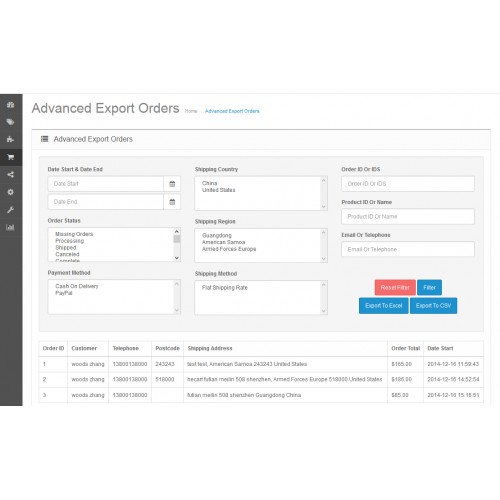The image size is (500, 500).
Task: Open the Tools wrench sidebar icon
Action: tap(10, 210)
